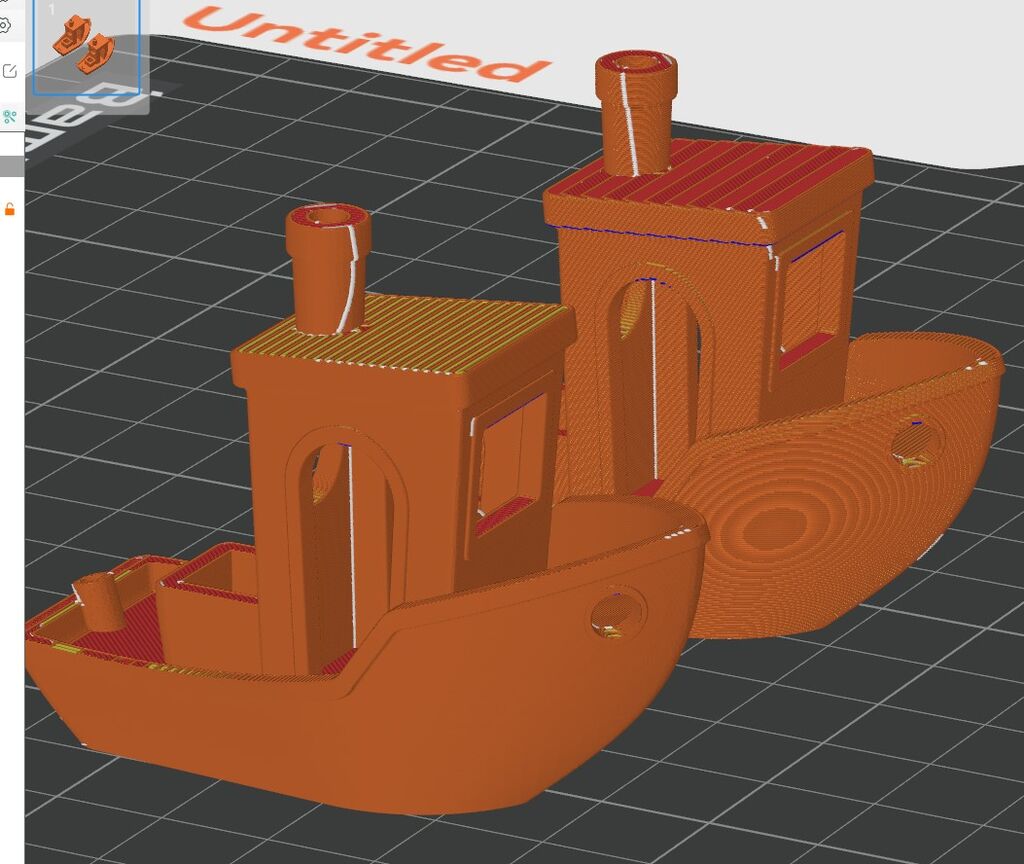Screen dimensions: 1024x864
Task: Click the rear Benchy's arched doorway
Action: click(655, 370)
